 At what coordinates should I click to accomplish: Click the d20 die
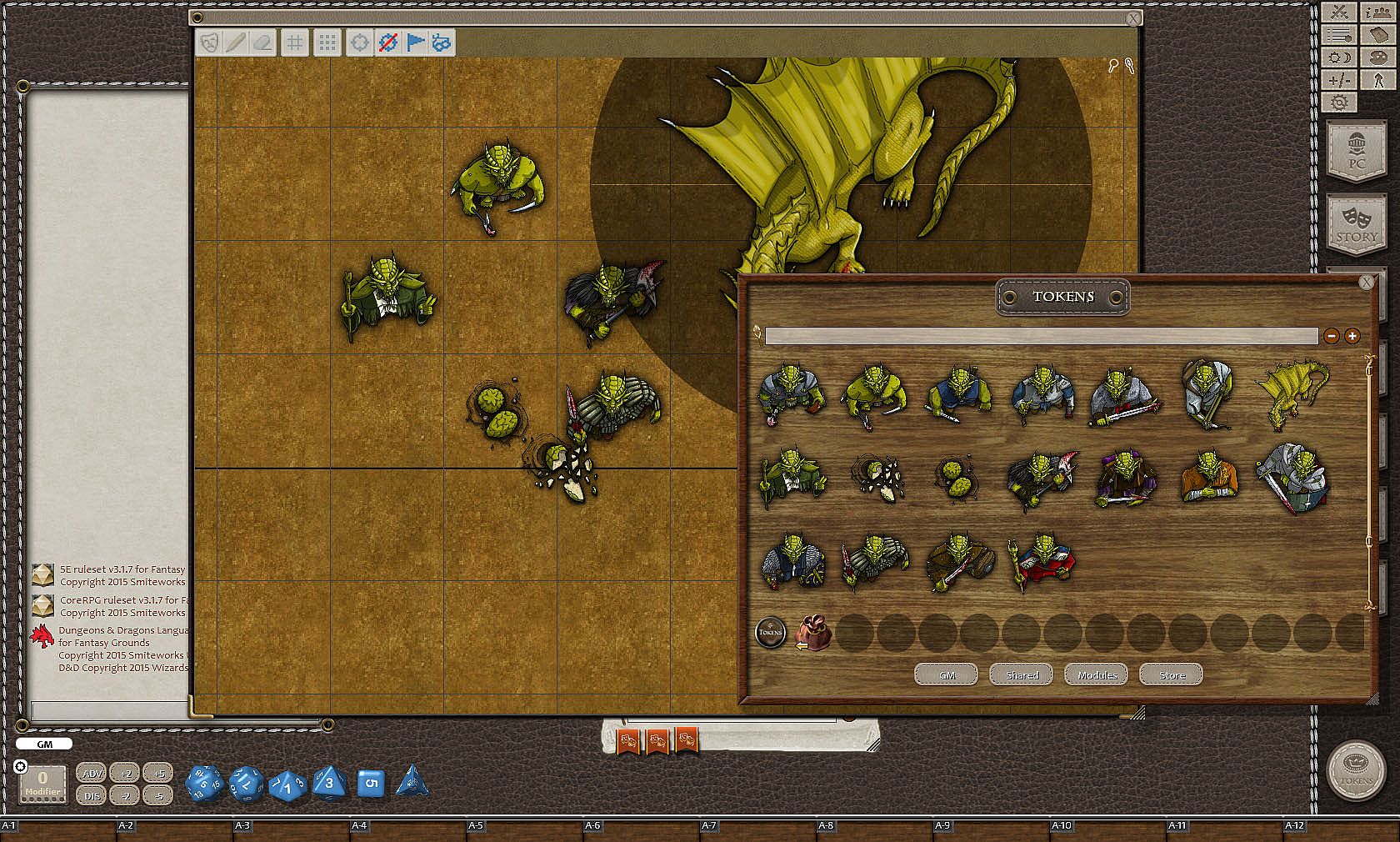pyautogui.click(x=204, y=784)
